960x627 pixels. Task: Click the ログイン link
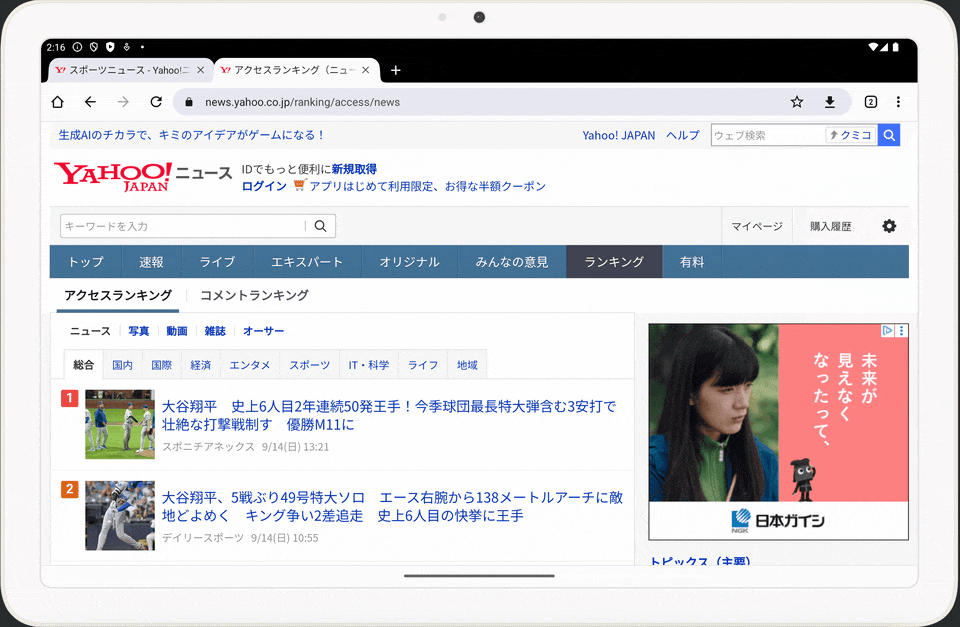tap(263, 186)
